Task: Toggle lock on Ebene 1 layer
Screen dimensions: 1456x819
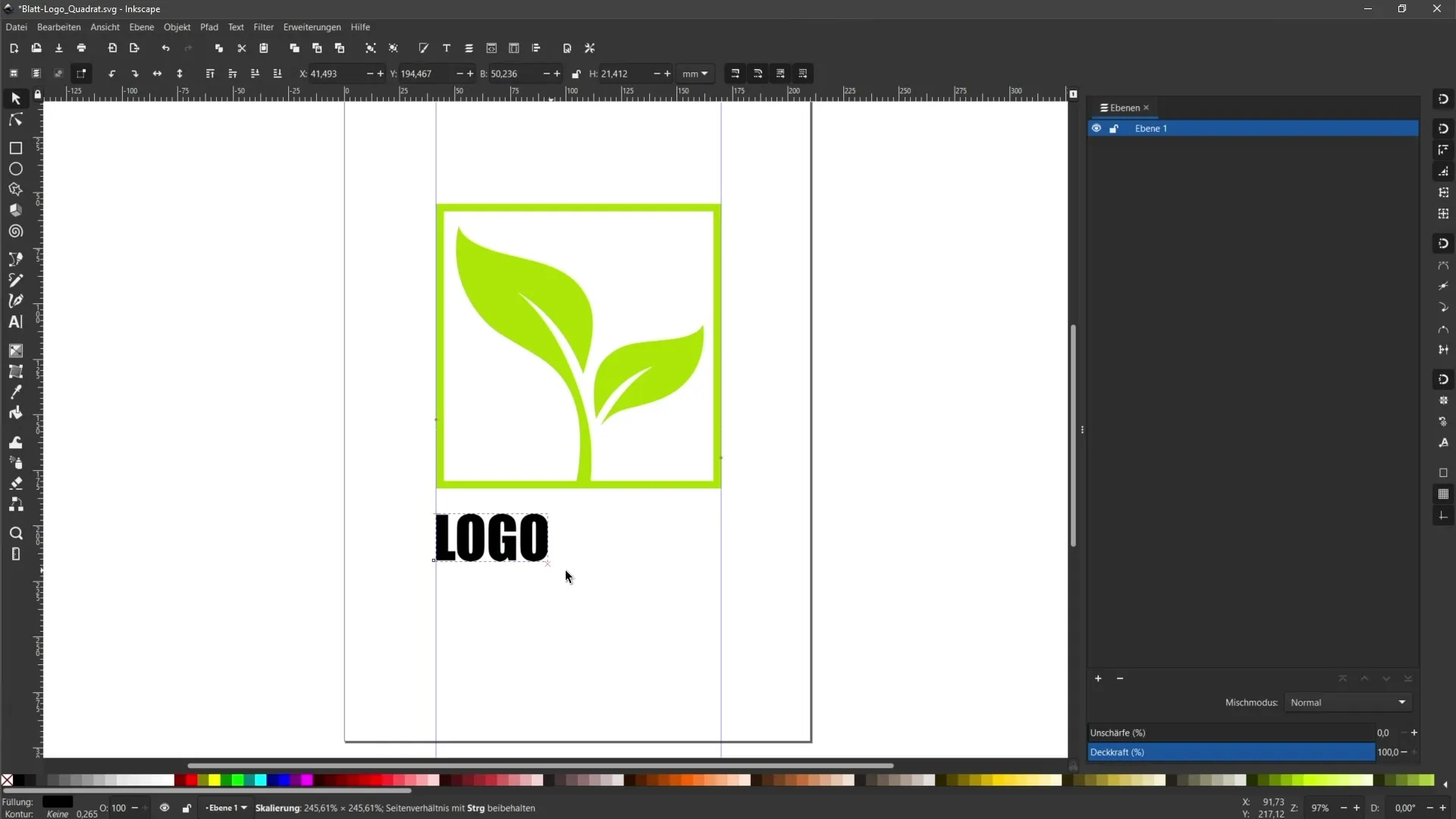Action: [1113, 128]
